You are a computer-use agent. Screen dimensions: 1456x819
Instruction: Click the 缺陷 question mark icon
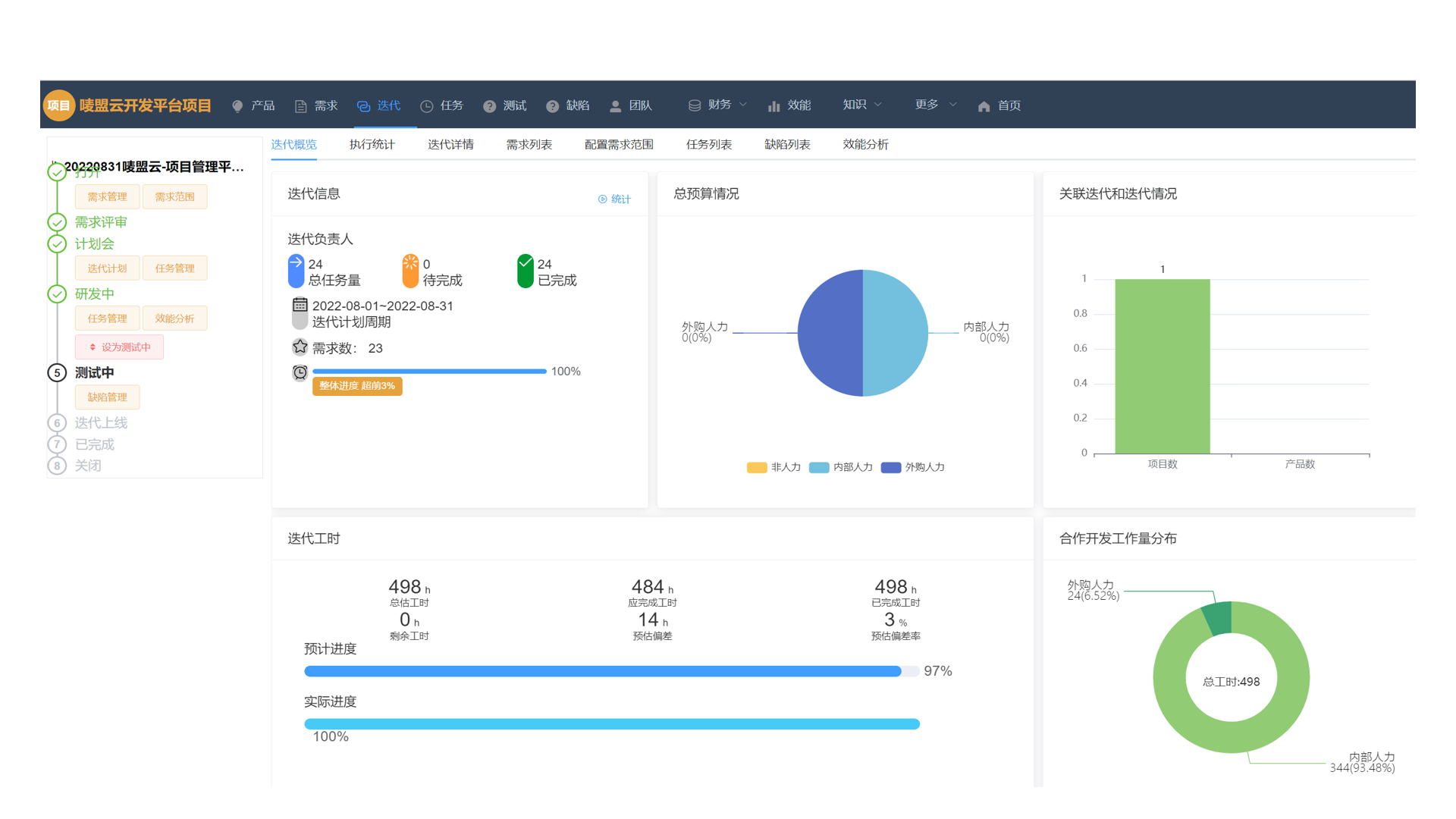(552, 106)
